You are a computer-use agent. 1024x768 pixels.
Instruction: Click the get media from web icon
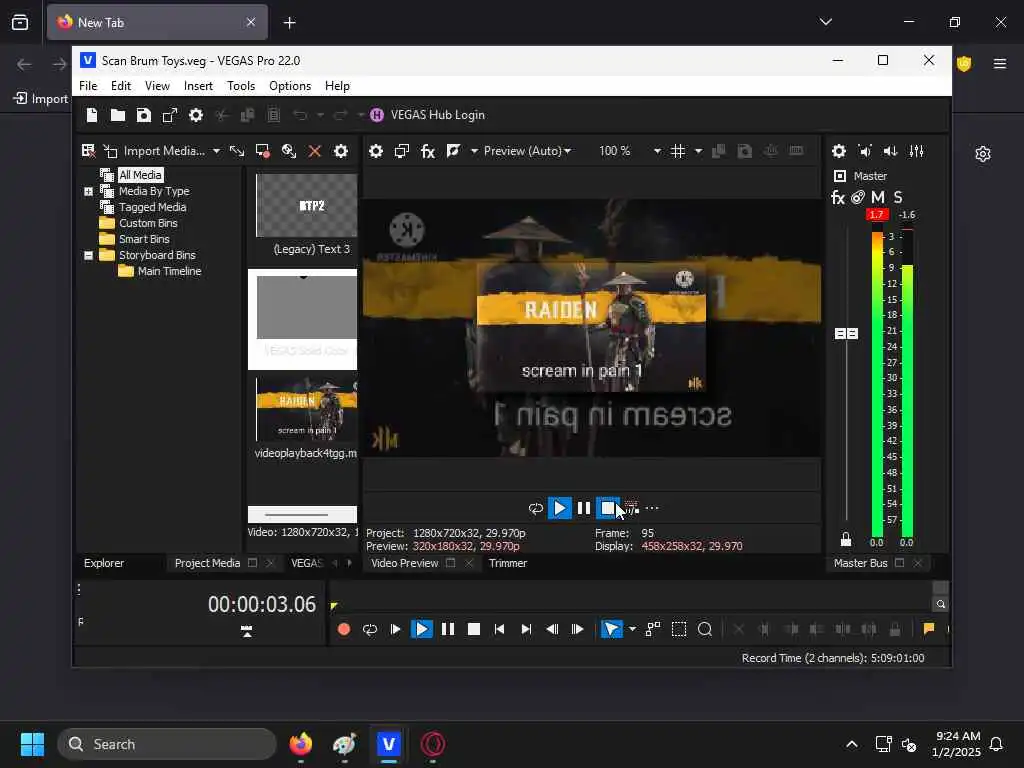coord(289,151)
